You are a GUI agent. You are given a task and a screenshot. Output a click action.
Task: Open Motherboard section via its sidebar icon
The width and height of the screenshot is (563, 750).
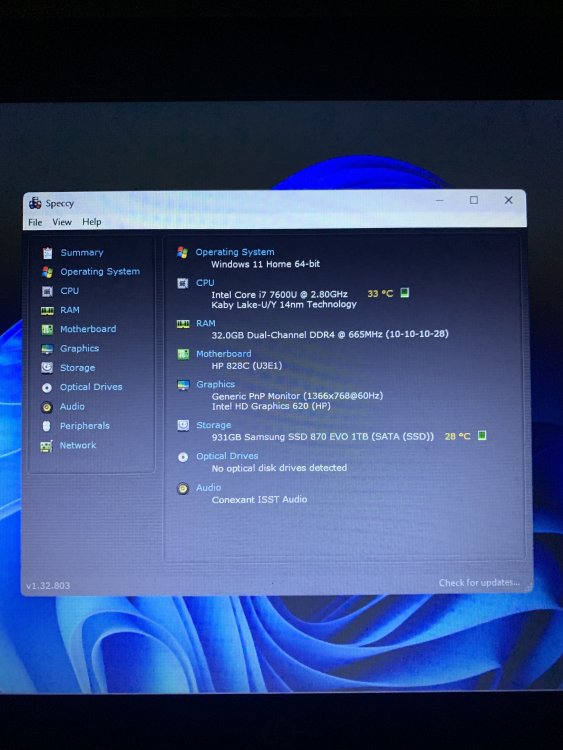point(47,330)
